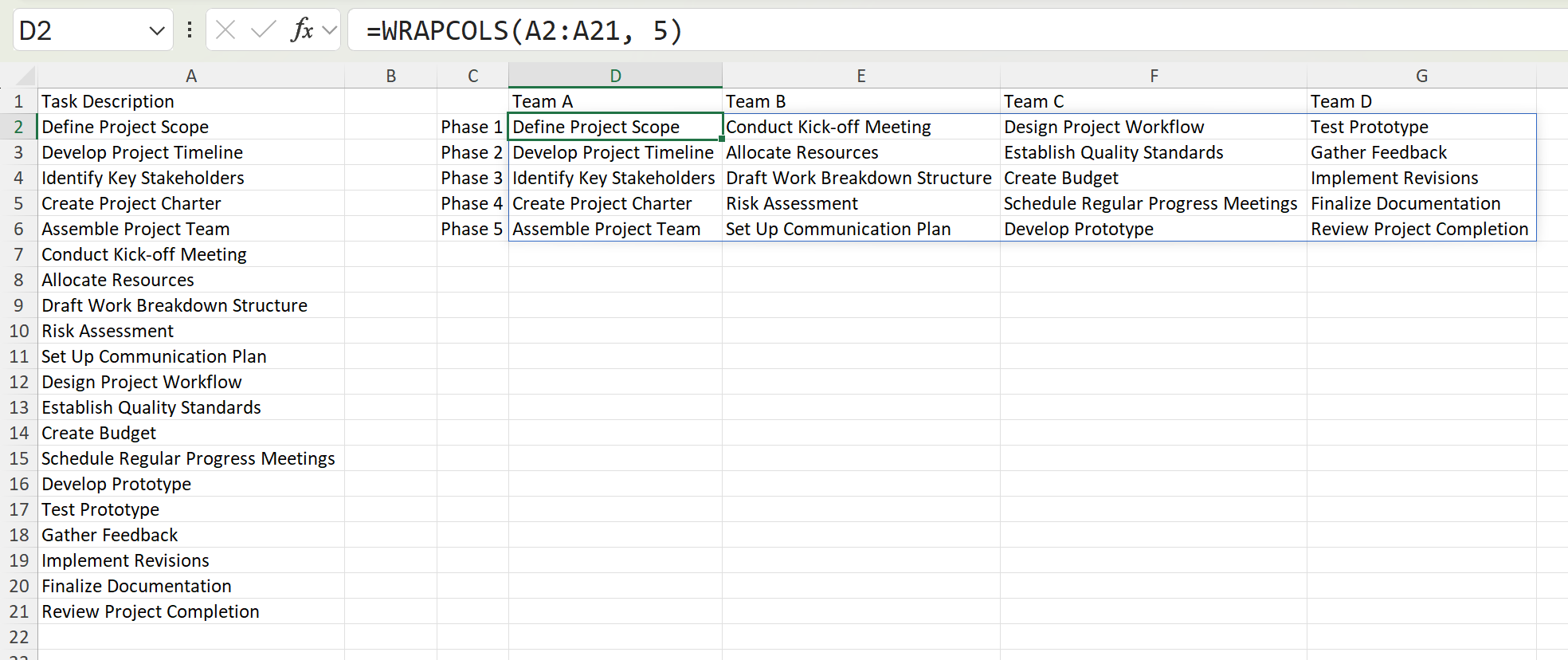Click the Enter checkmark formula icon
The height and width of the screenshot is (660, 1568).
click(263, 30)
